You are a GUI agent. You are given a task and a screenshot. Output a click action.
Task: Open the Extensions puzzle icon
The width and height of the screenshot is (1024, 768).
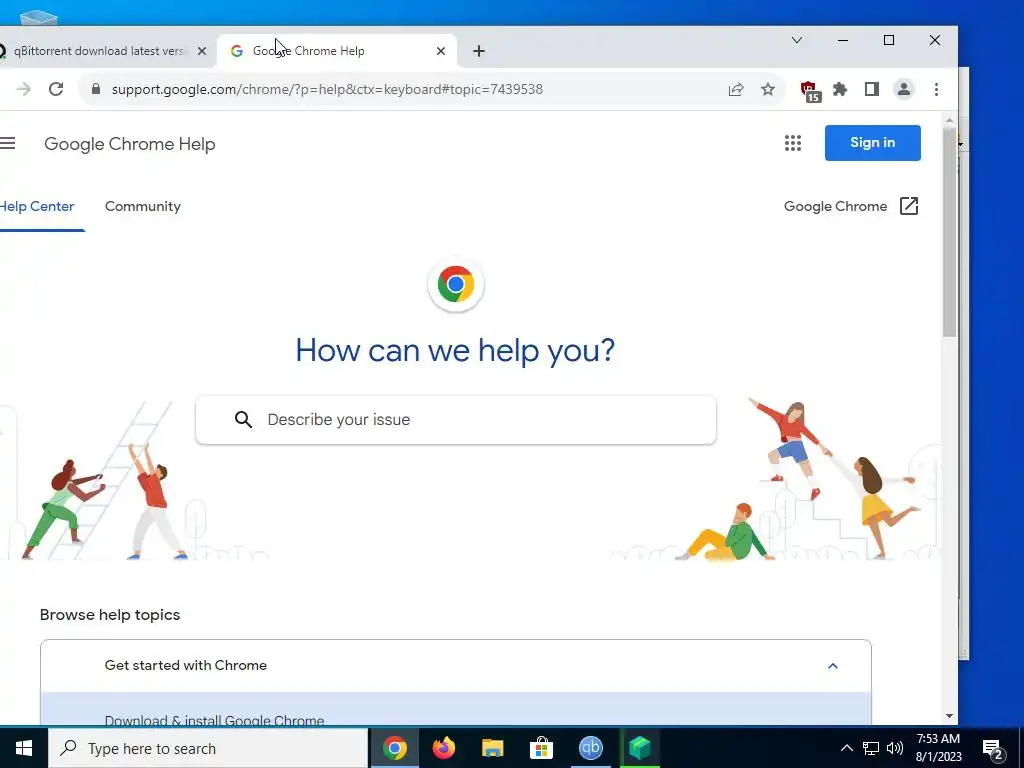(x=840, y=89)
